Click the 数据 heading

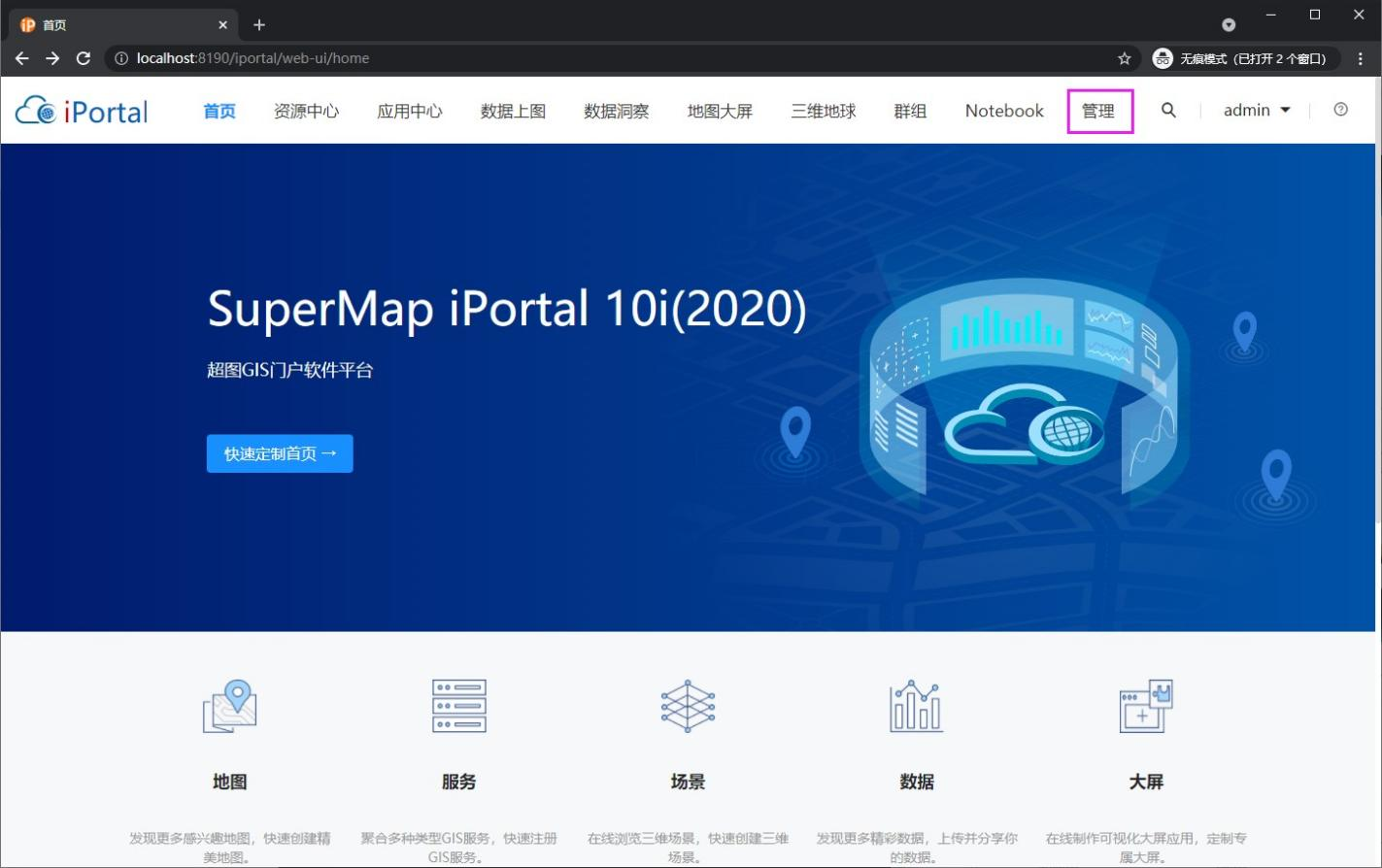click(917, 782)
